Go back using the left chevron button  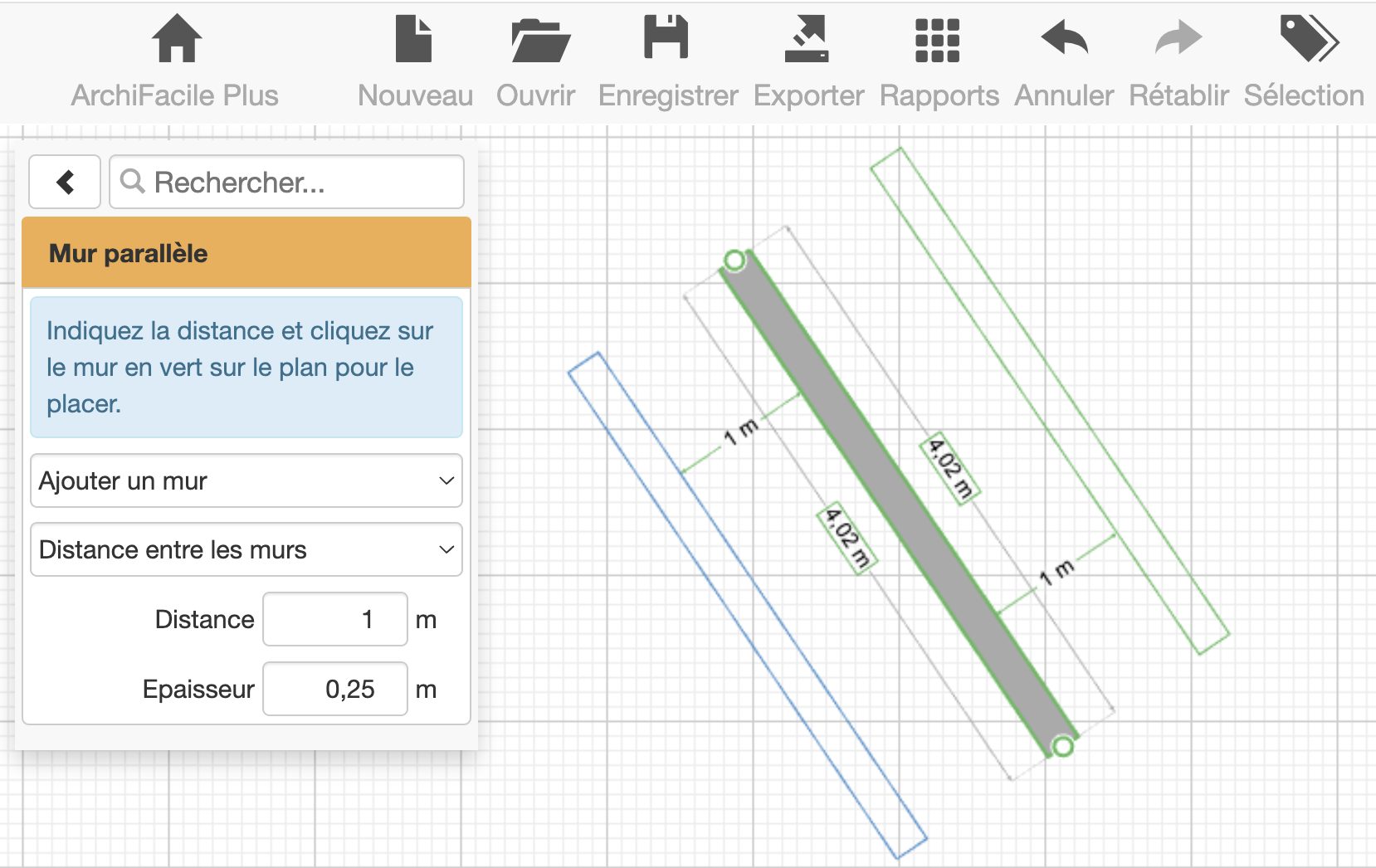(x=65, y=182)
